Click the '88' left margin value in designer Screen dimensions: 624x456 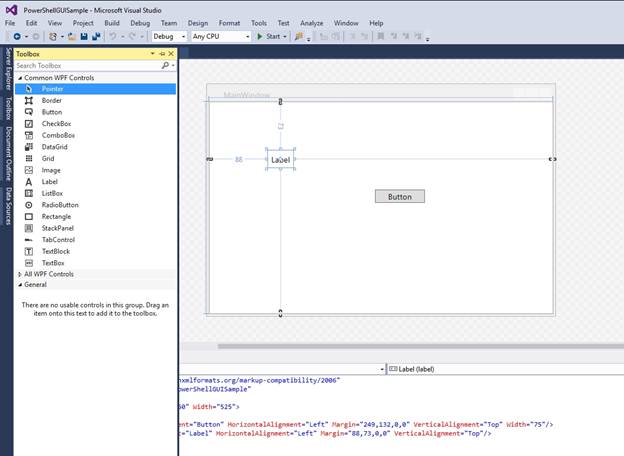point(238,160)
